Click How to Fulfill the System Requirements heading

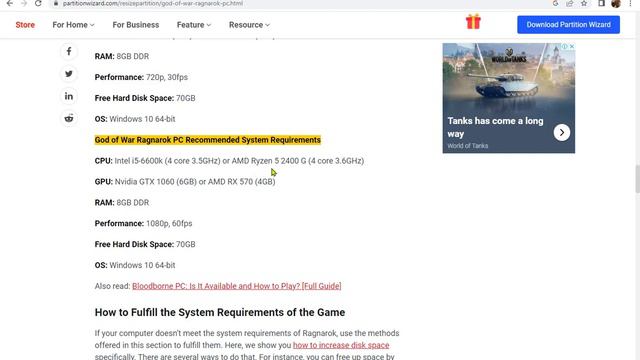coord(220,312)
